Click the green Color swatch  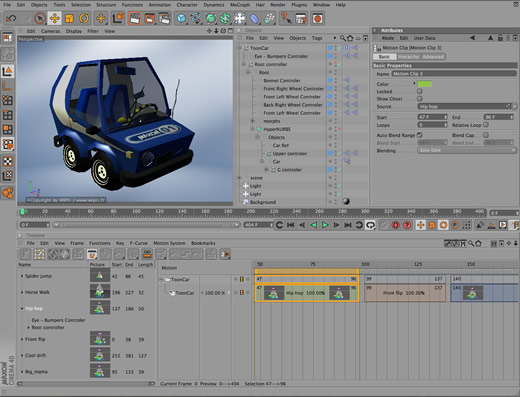point(424,84)
